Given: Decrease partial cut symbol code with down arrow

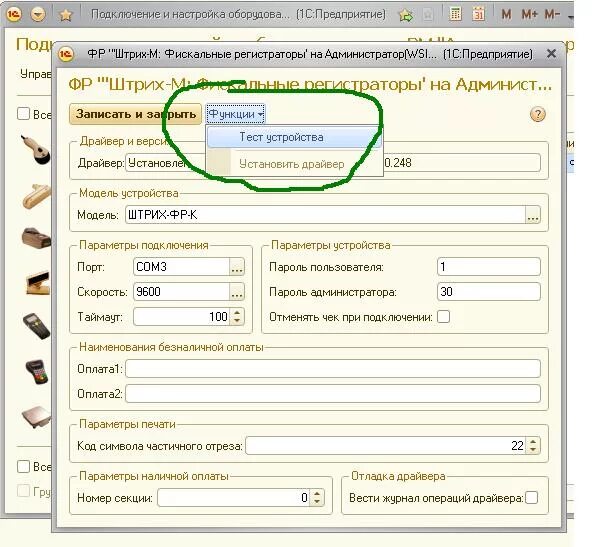Looking at the screenshot, I should pos(533,450).
